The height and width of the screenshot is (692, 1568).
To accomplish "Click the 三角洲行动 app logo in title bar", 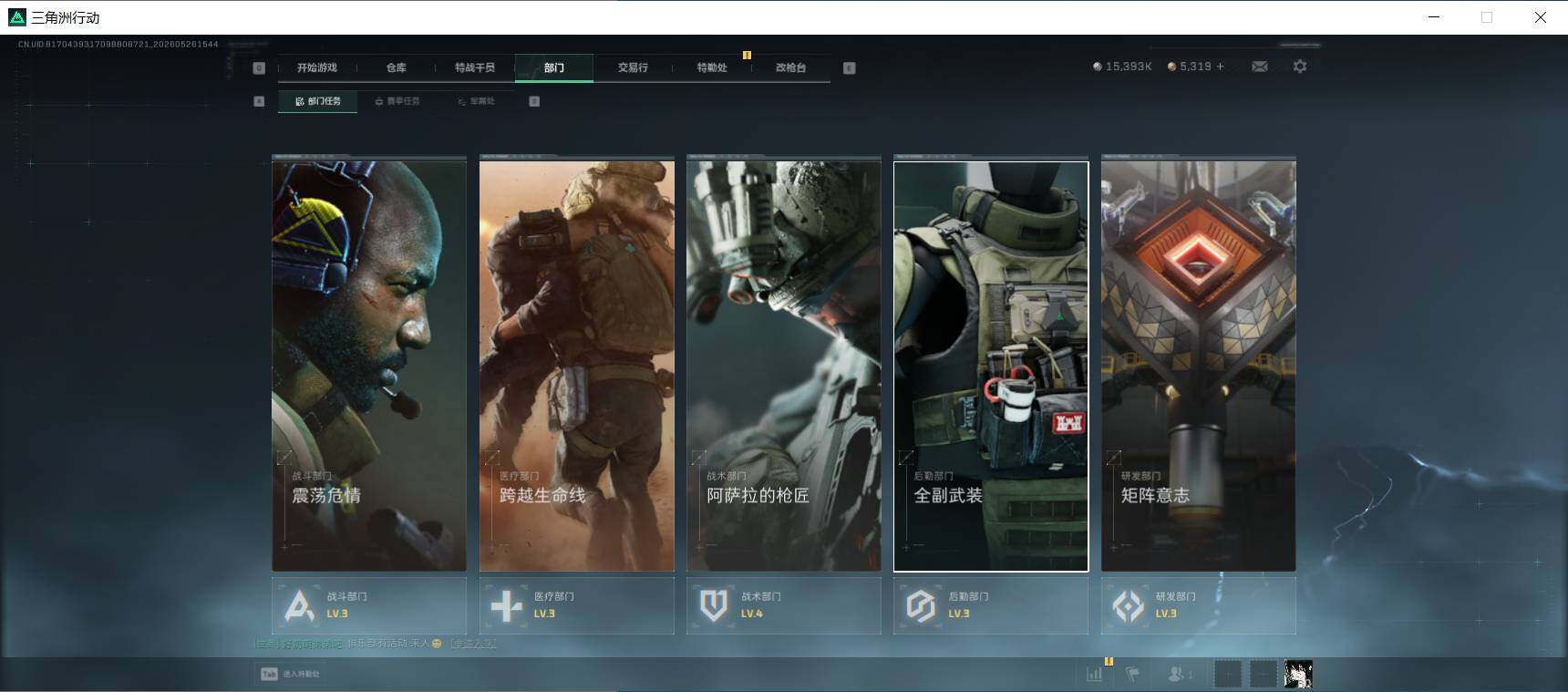I will [x=17, y=17].
